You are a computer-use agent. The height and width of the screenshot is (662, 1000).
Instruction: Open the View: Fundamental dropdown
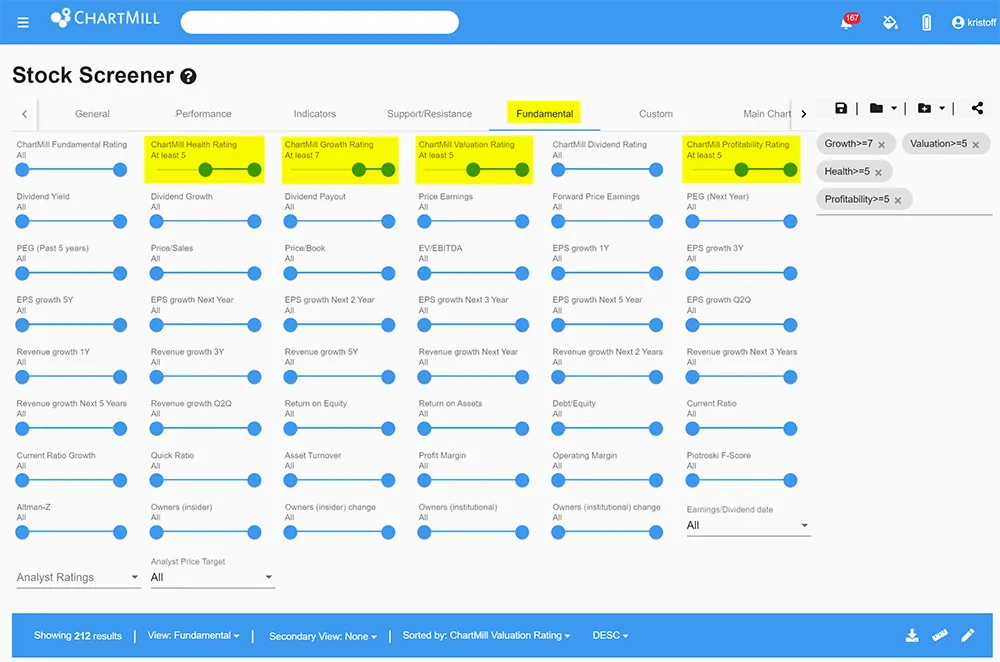click(x=193, y=635)
